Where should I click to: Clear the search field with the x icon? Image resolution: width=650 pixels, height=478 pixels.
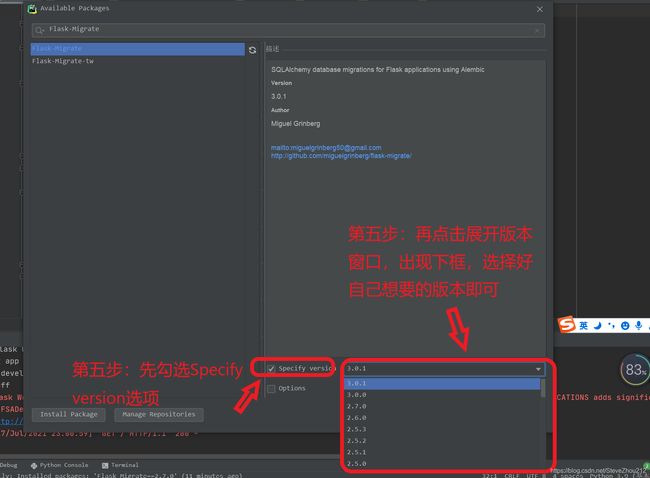(537, 30)
